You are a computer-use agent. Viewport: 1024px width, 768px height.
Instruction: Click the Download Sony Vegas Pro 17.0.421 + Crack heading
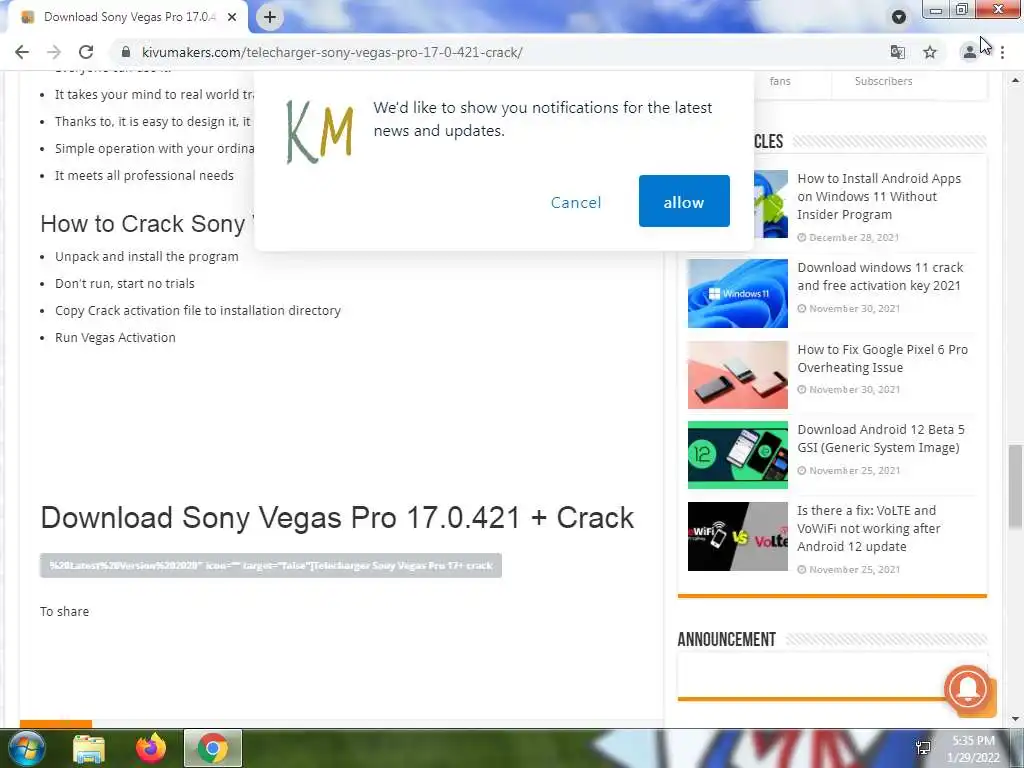[337, 518]
